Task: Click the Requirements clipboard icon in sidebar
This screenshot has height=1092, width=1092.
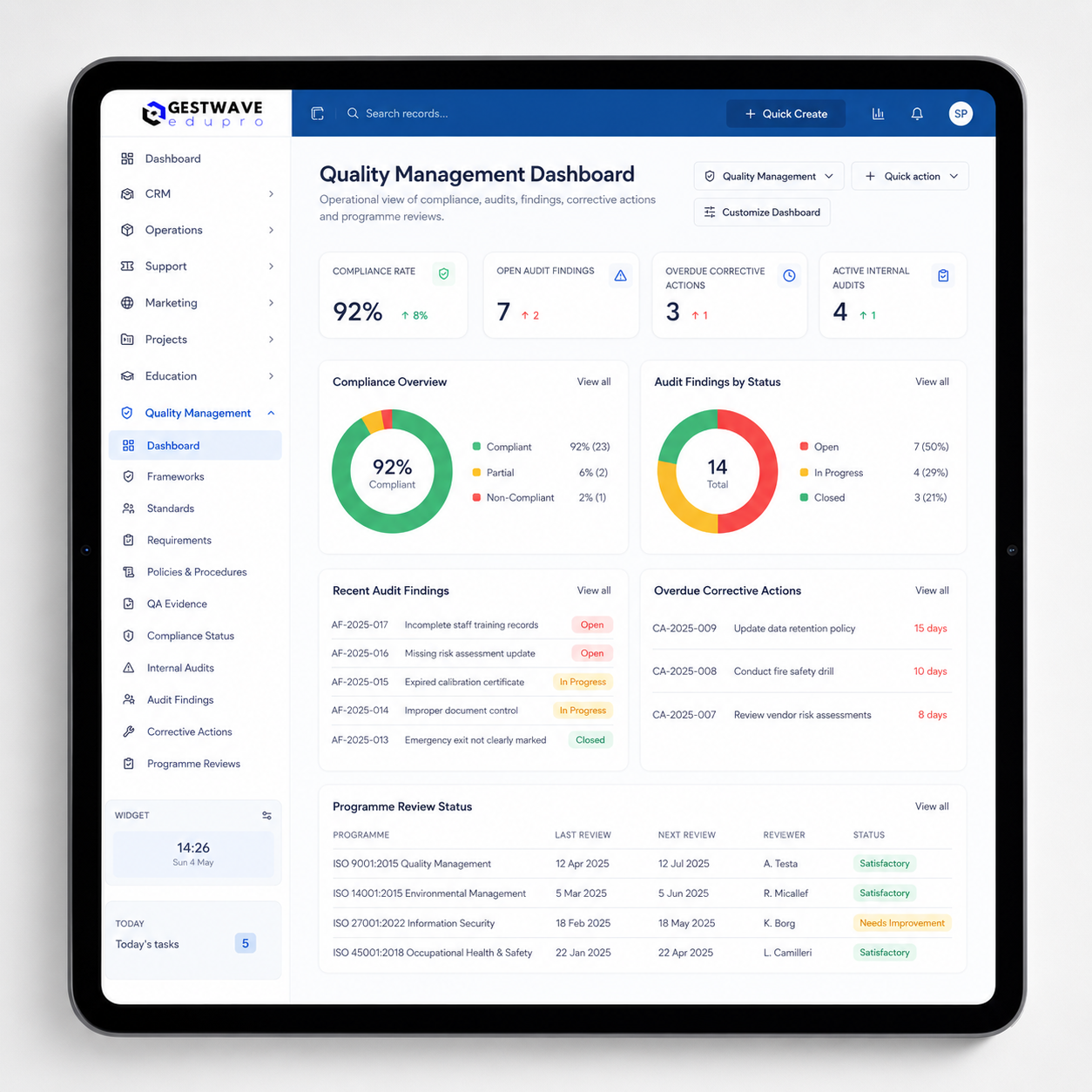Action: [x=129, y=540]
